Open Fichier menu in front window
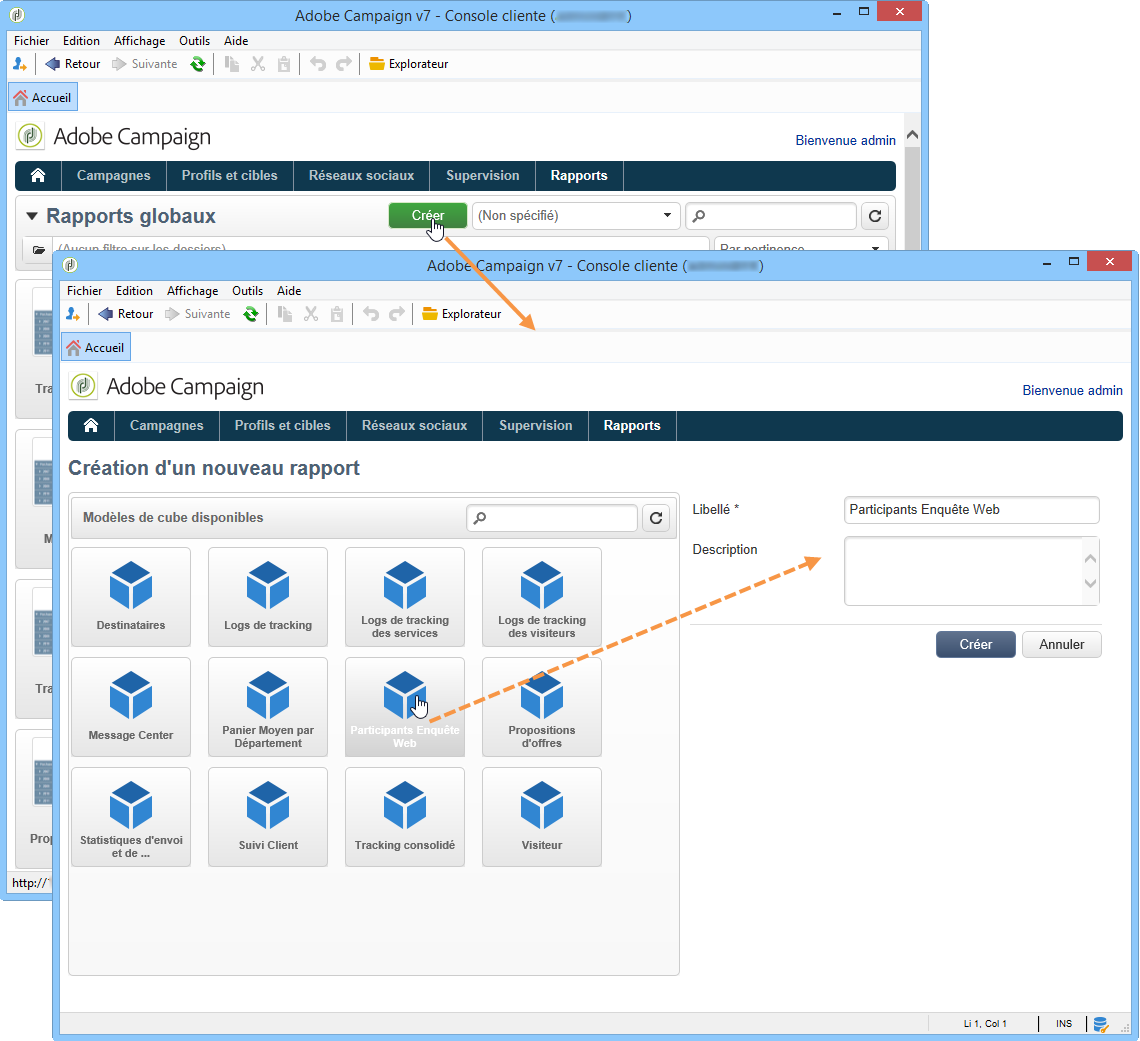The image size is (1140, 1041). click(x=84, y=291)
